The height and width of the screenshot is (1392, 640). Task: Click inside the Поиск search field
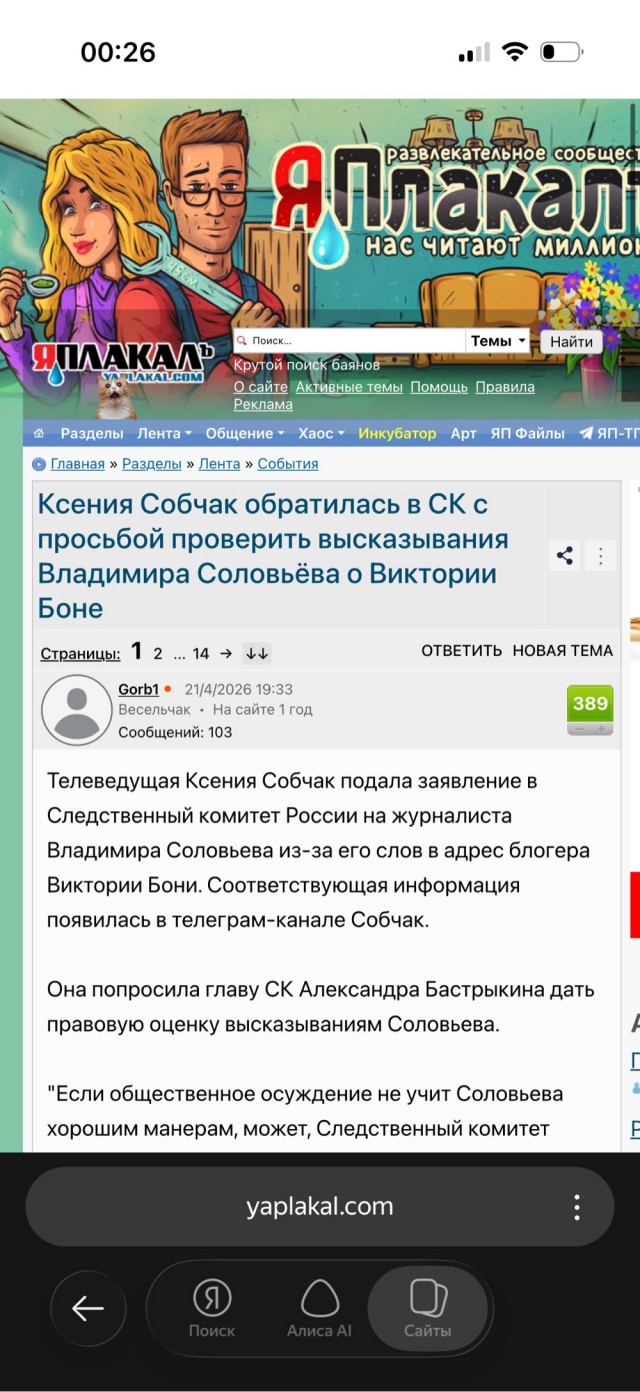(350, 341)
